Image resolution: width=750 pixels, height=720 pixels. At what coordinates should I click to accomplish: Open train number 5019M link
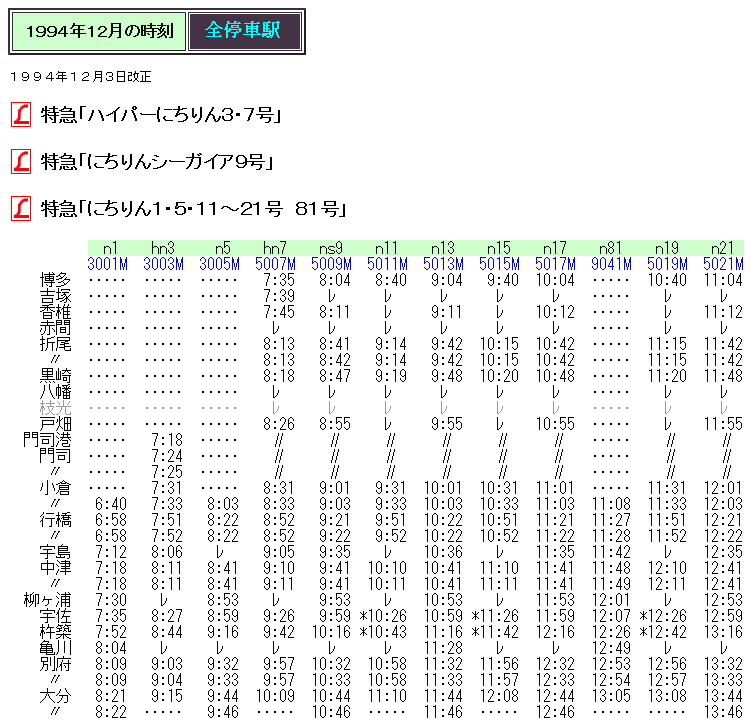click(668, 264)
